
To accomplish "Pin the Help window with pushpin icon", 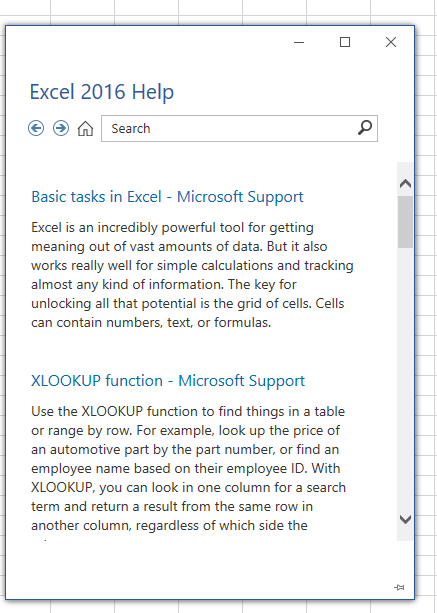I will click(399, 587).
